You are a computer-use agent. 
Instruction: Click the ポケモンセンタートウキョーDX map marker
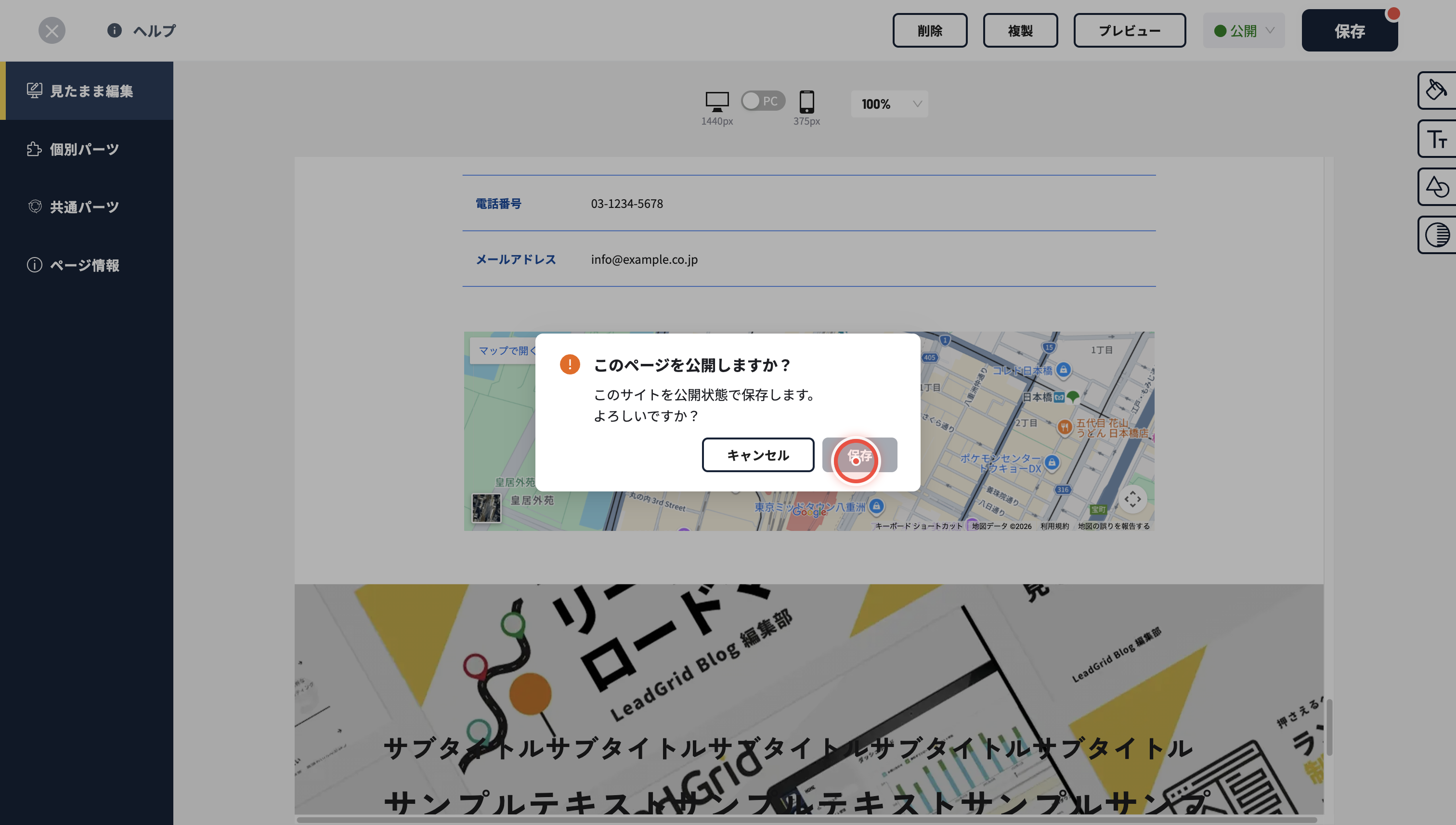1052,463
